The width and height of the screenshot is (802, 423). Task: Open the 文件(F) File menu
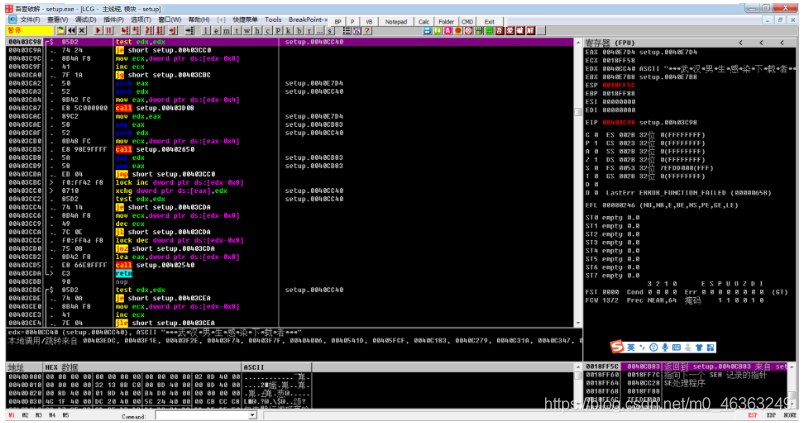tap(30, 20)
